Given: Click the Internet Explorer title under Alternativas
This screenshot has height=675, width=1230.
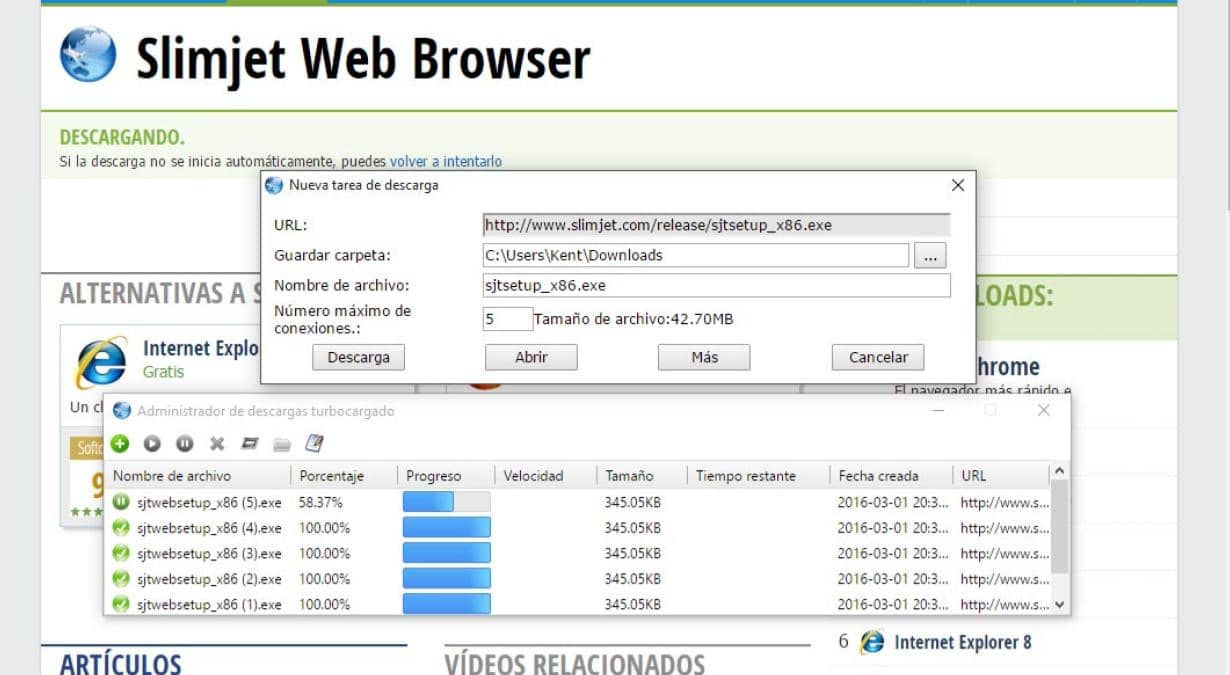Looking at the screenshot, I should (x=201, y=348).
